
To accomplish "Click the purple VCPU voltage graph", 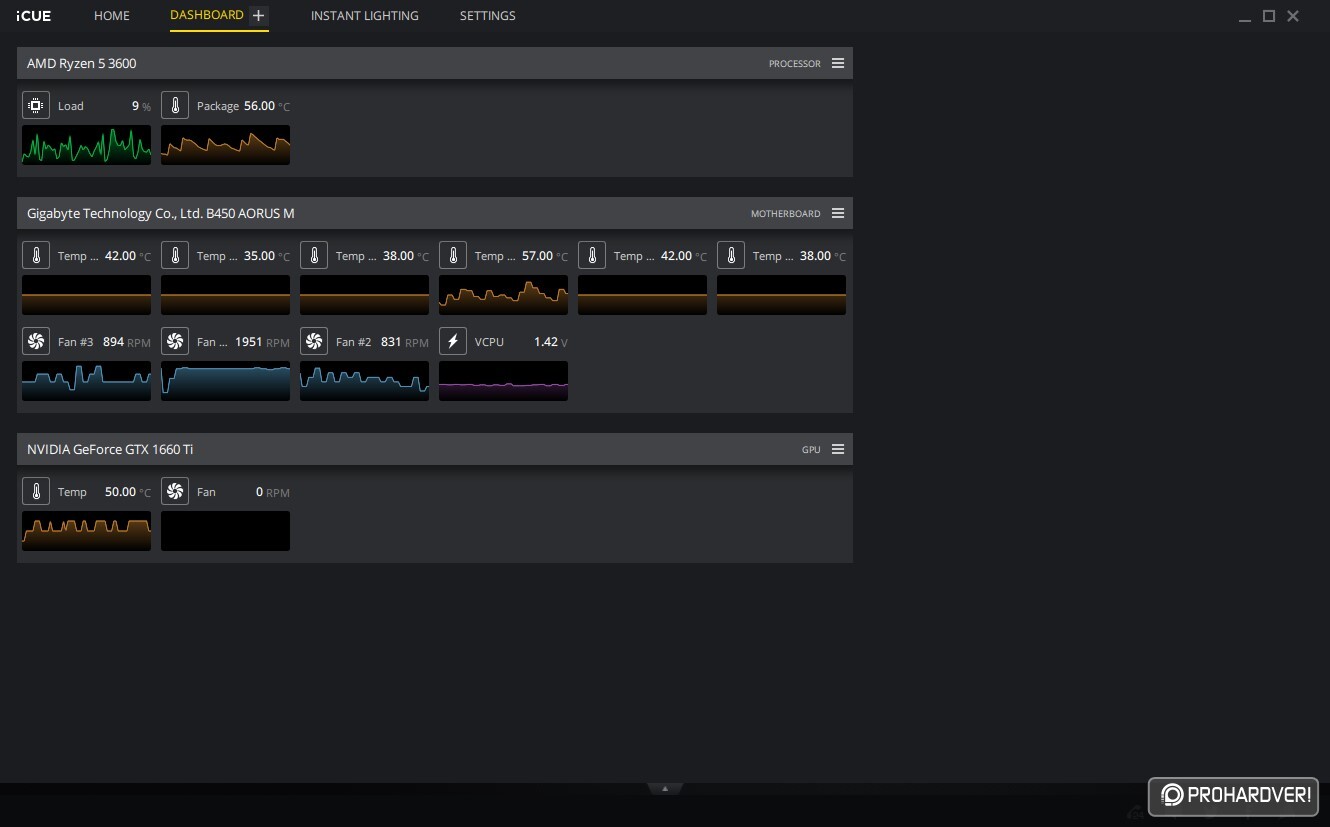I will pyautogui.click(x=503, y=381).
